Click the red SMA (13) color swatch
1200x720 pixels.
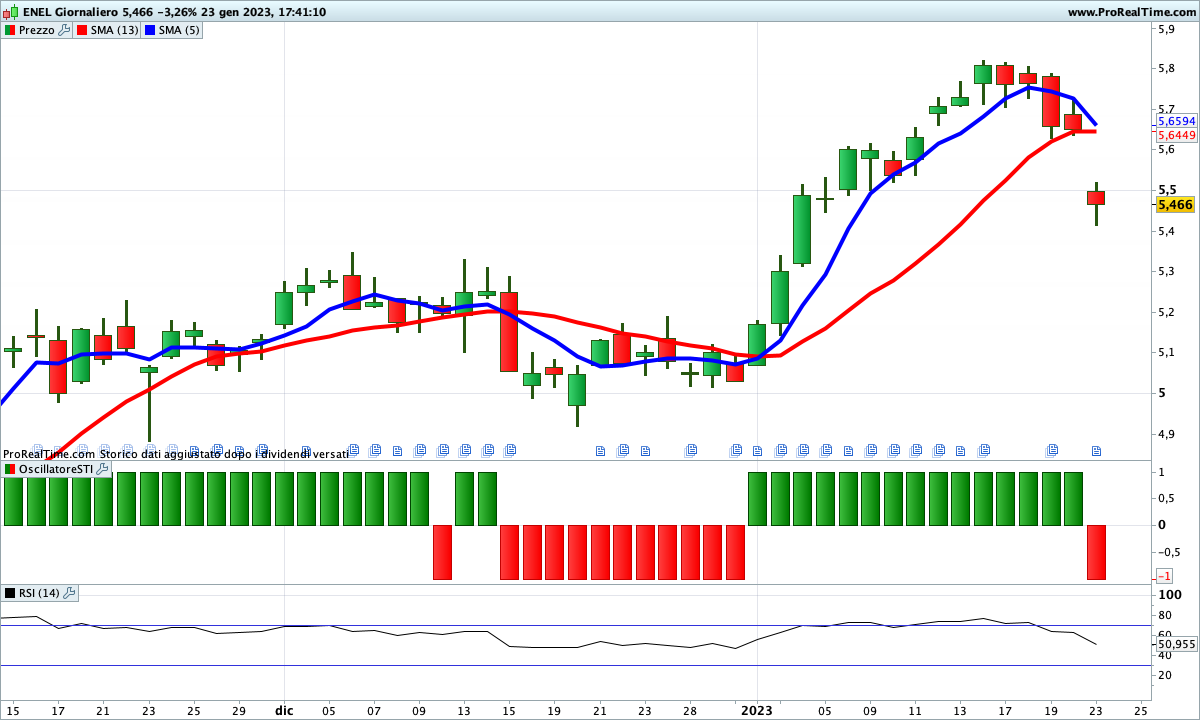click(x=83, y=30)
